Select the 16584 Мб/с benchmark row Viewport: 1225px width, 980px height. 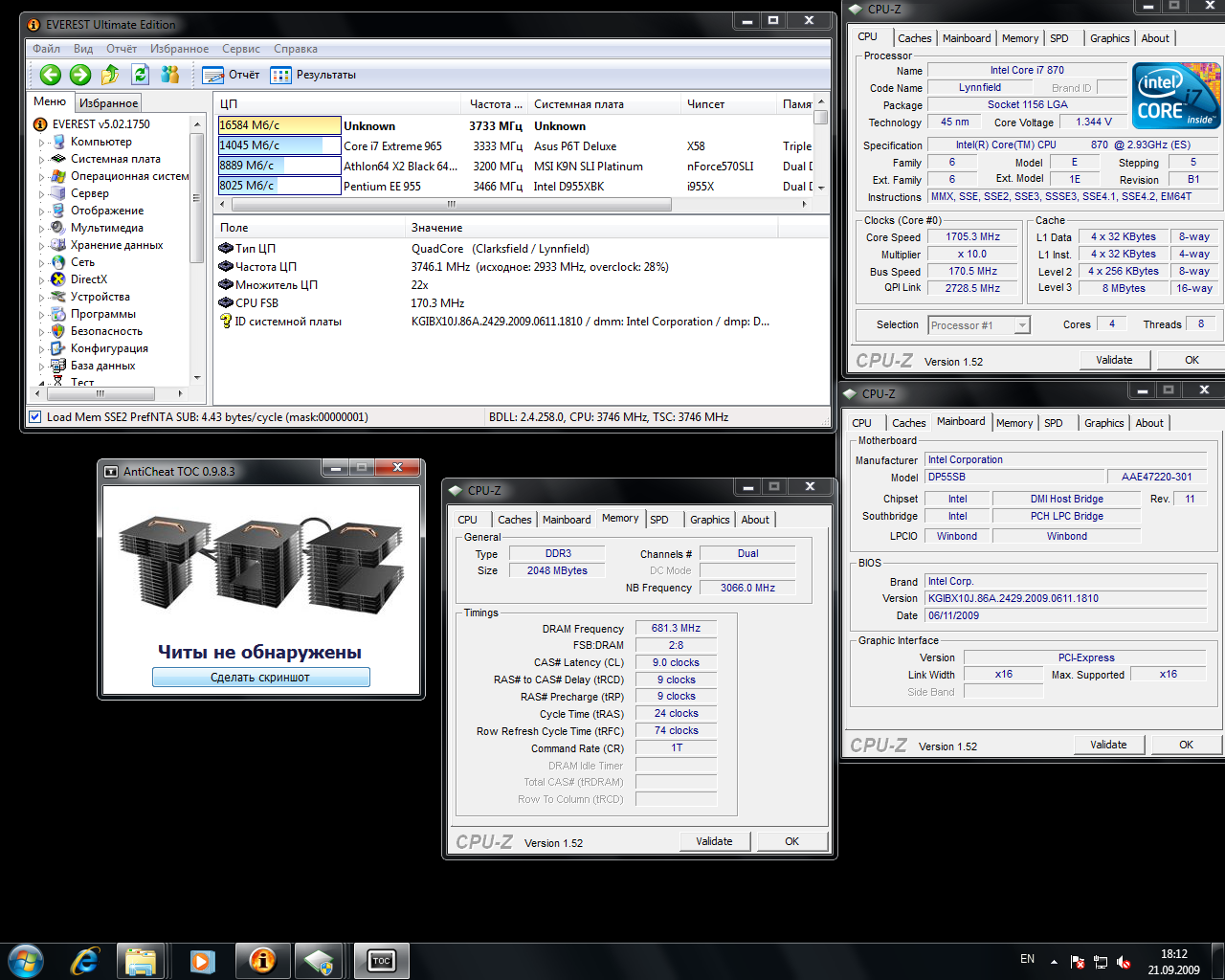[516, 125]
